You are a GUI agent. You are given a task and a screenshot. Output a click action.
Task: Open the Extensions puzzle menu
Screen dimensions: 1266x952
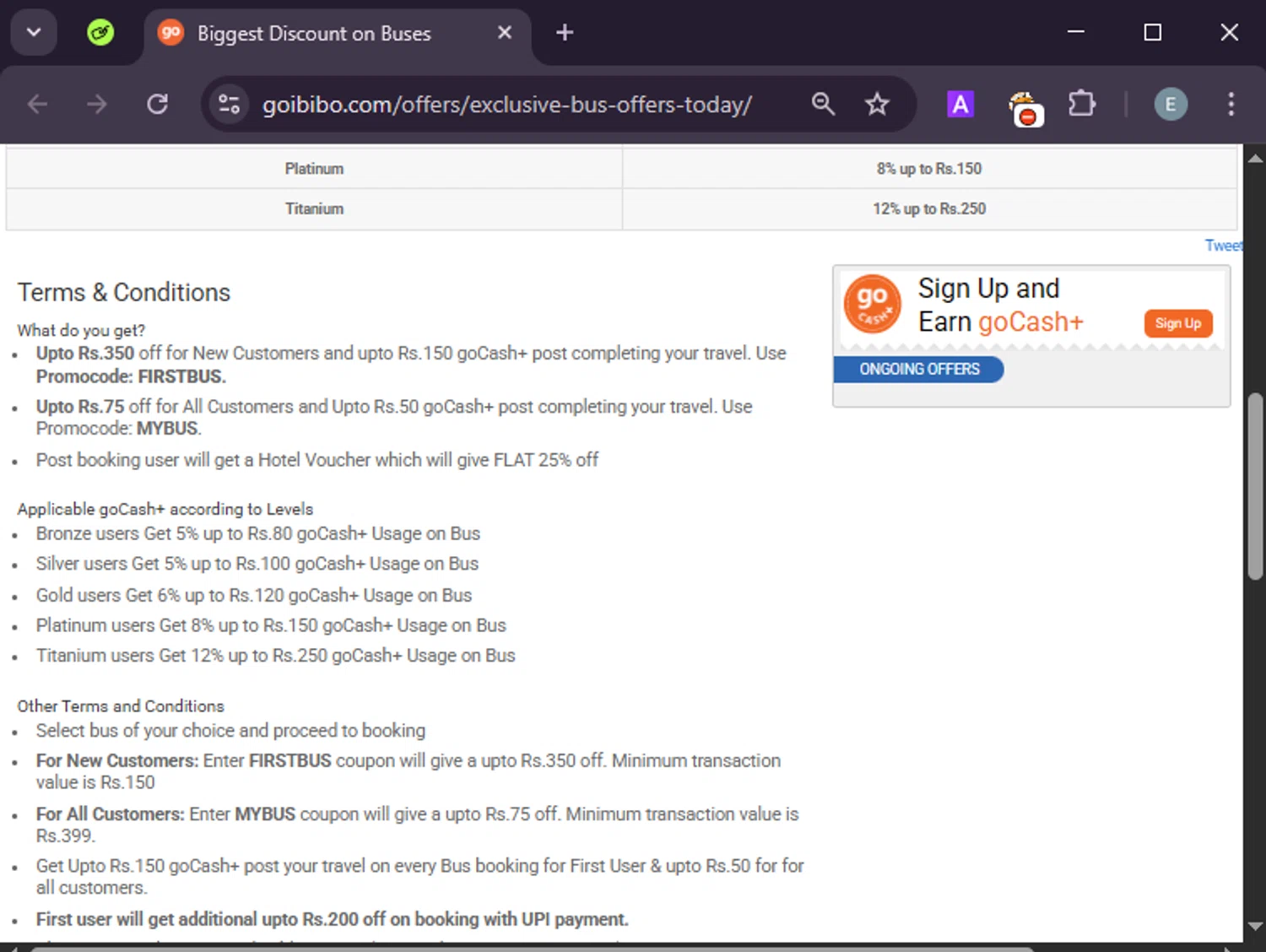1081,105
